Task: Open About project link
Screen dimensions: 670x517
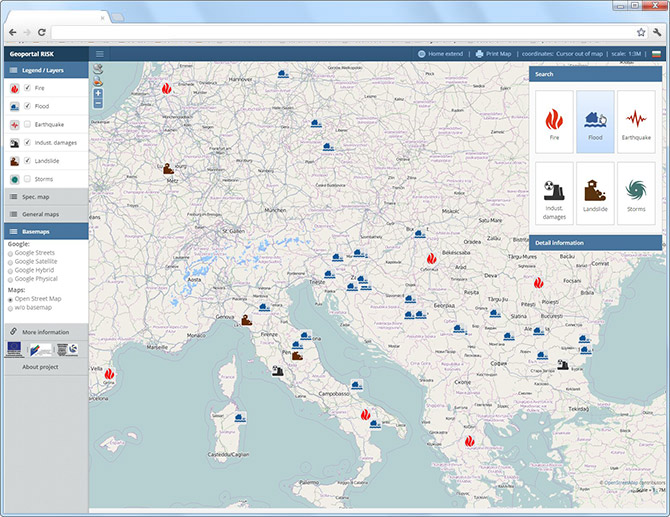Action: click(x=40, y=367)
